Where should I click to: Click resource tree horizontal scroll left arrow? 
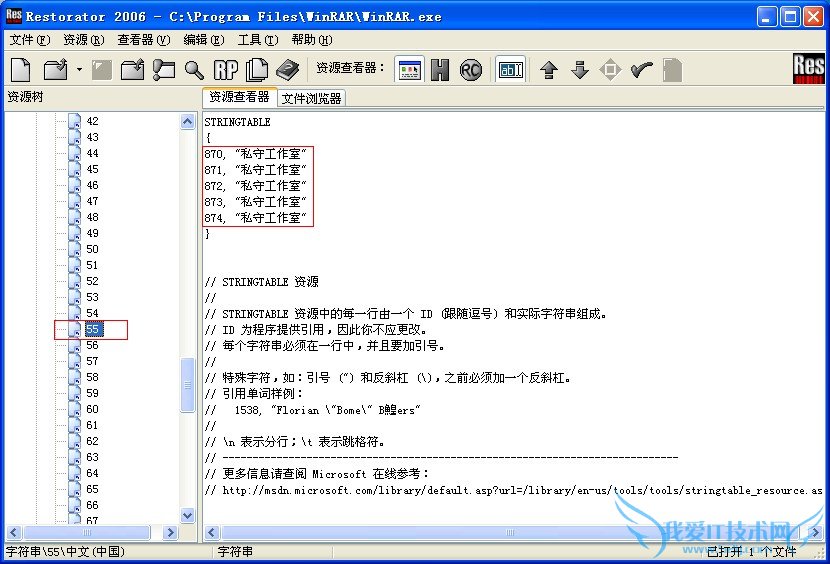(14, 533)
